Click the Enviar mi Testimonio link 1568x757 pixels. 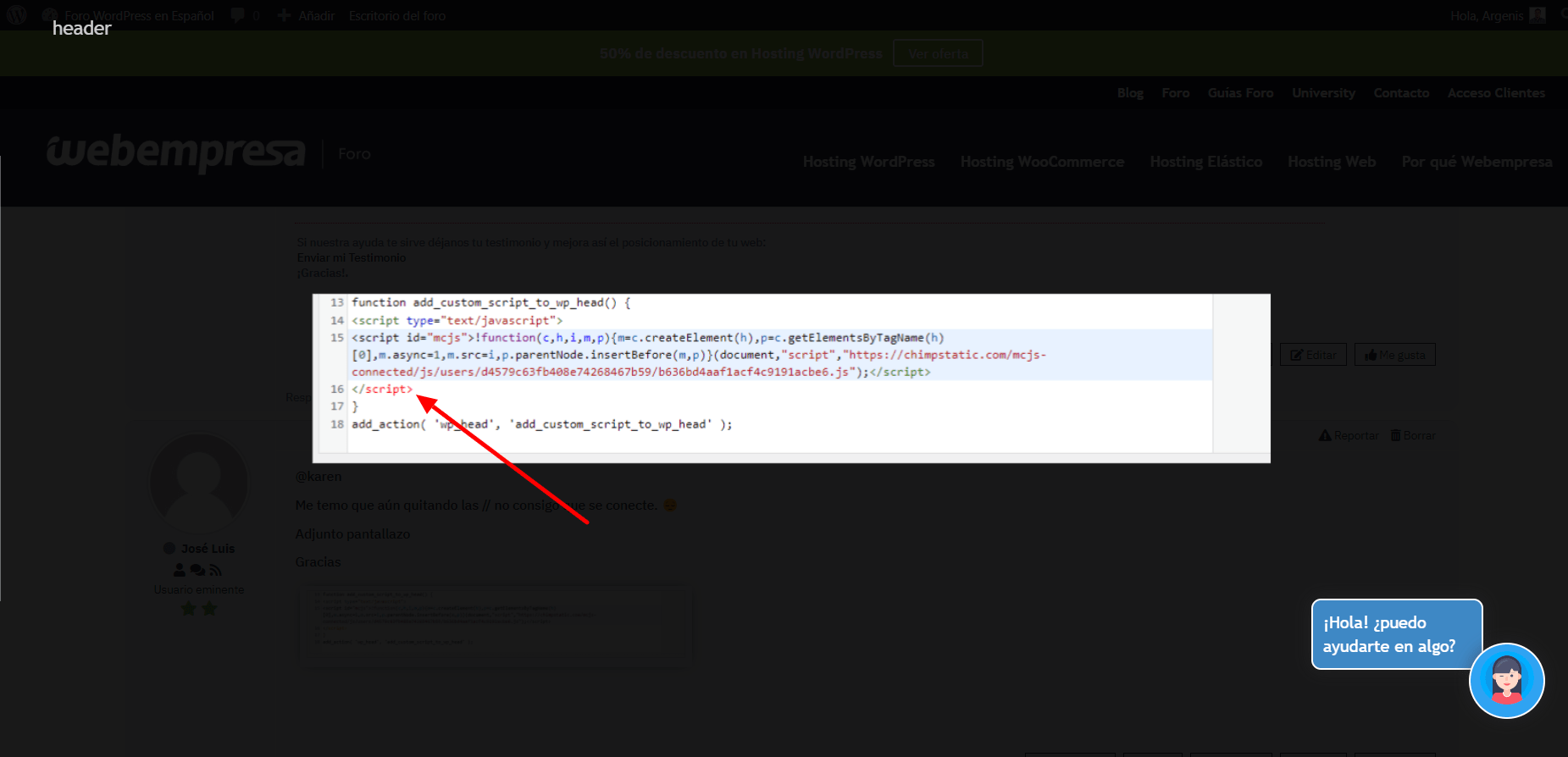tap(352, 257)
